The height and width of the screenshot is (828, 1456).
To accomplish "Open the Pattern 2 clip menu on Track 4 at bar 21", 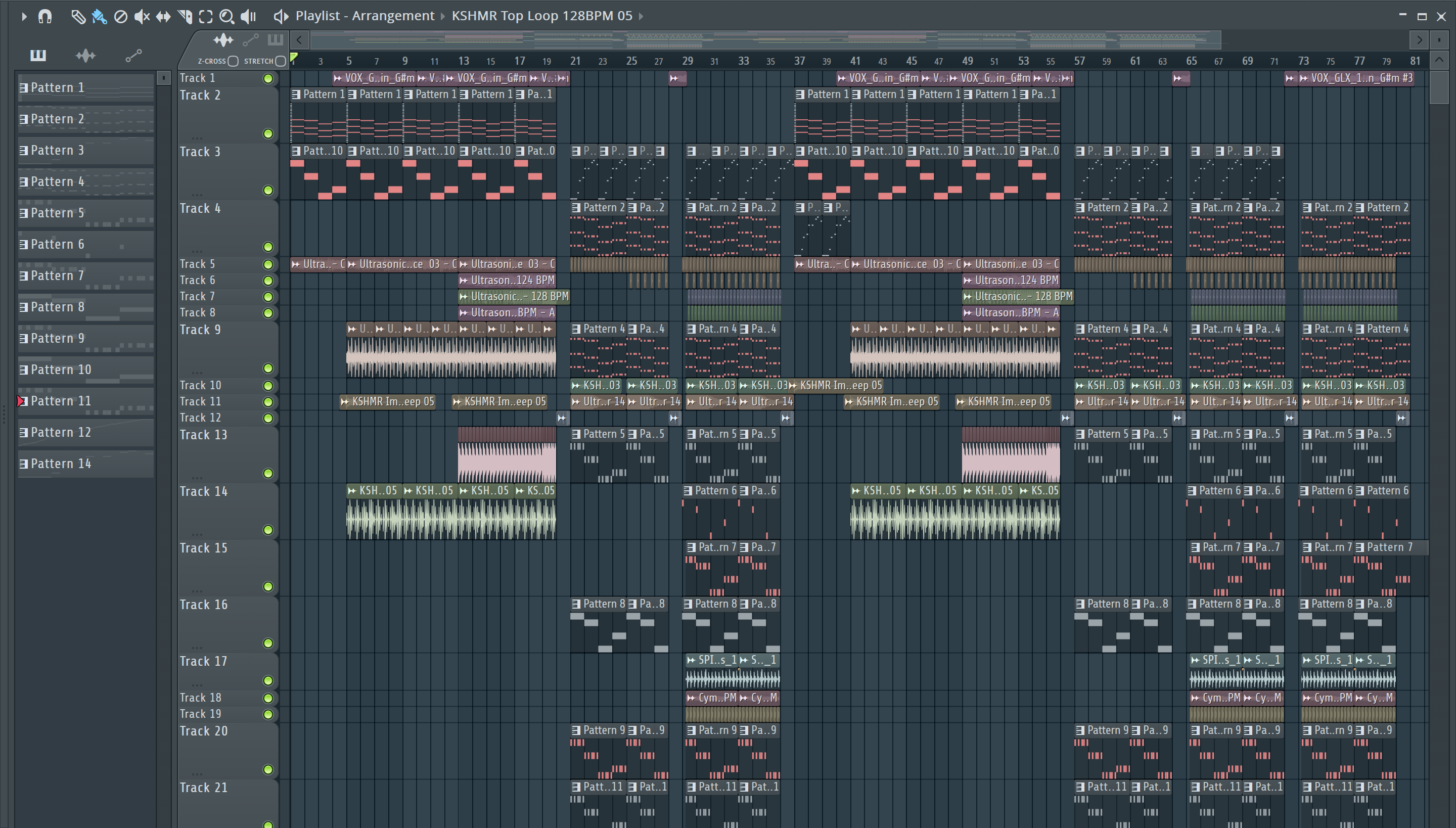I will (576, 208).
